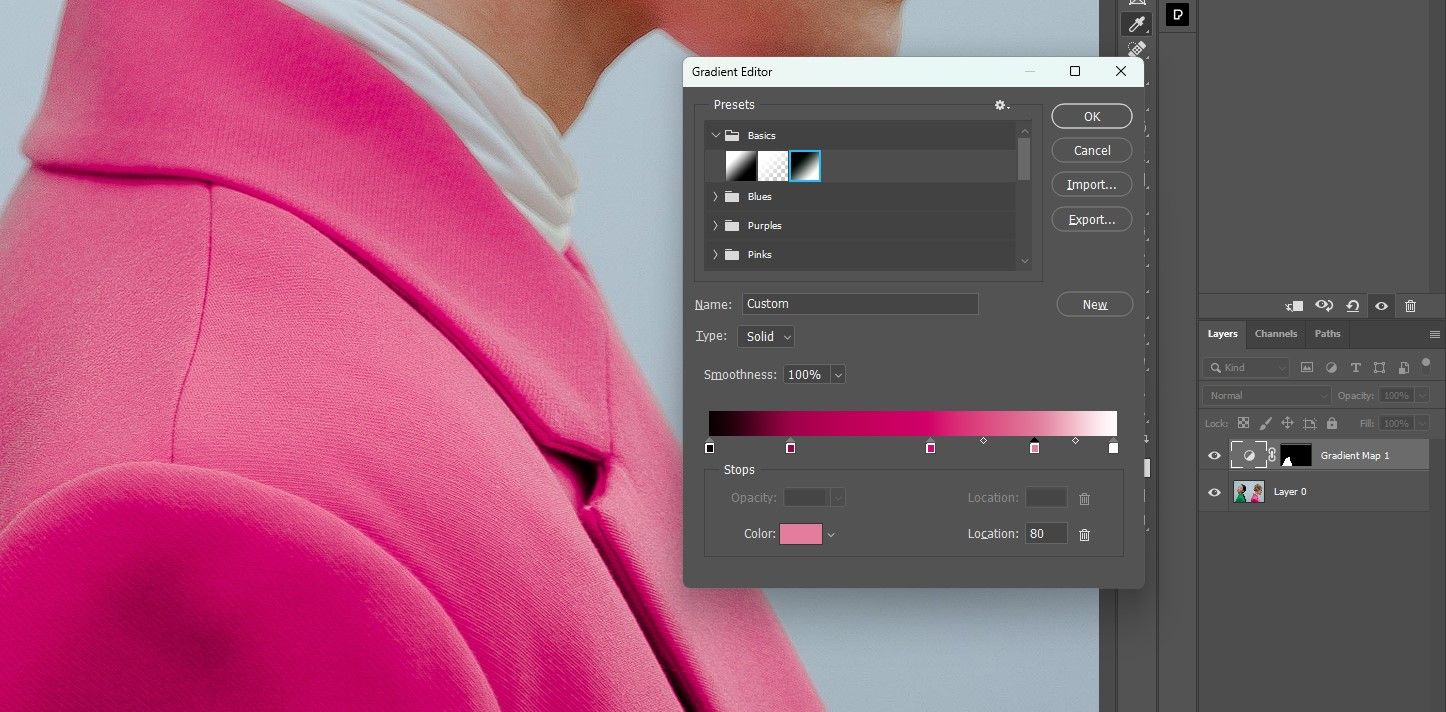The height and width of the screenshot is (712, 1446).
Task: Select black color stop at gradient start
Action: [710, 446]
